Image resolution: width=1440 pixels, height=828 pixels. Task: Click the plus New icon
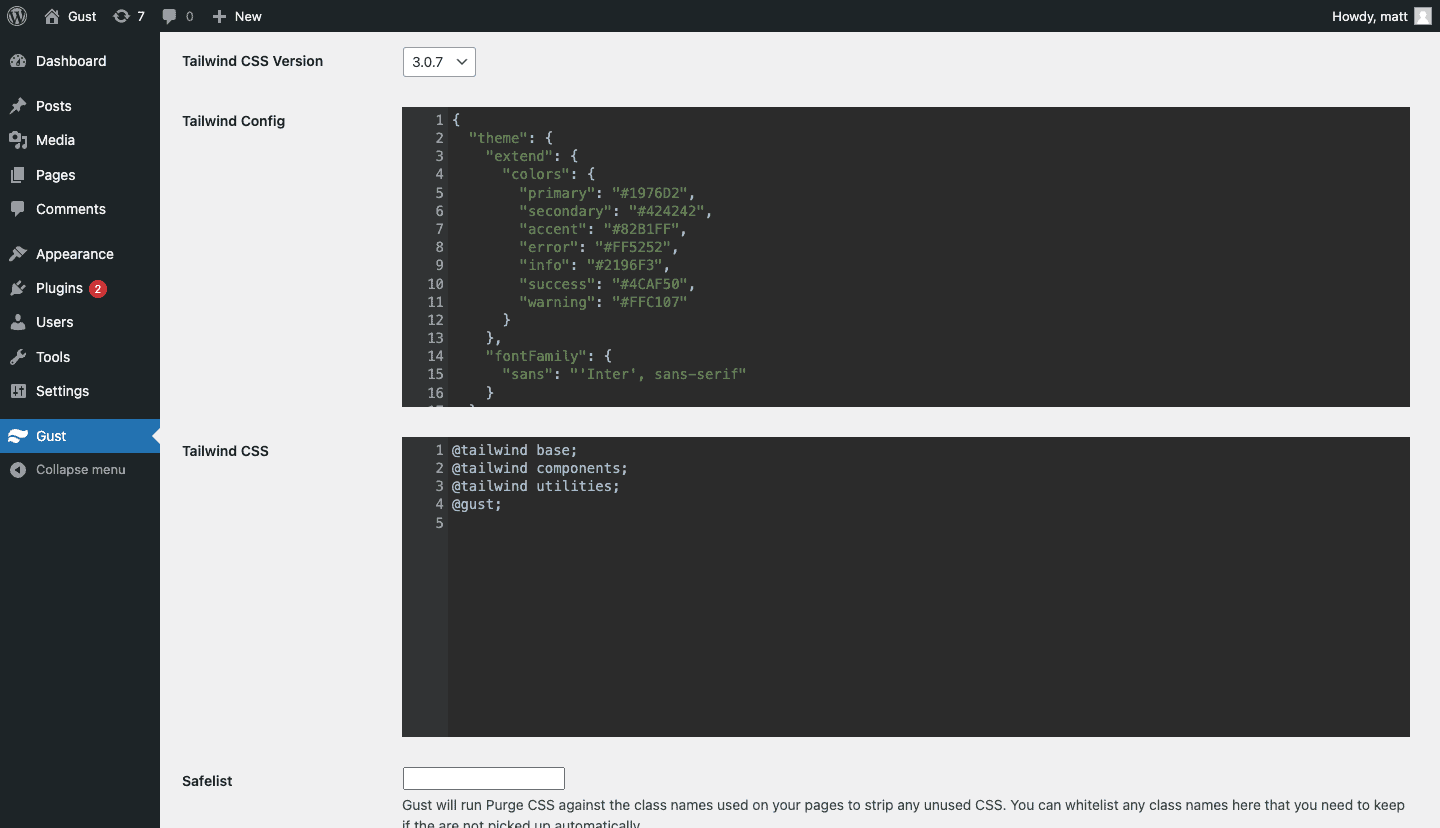click(220, 16)
